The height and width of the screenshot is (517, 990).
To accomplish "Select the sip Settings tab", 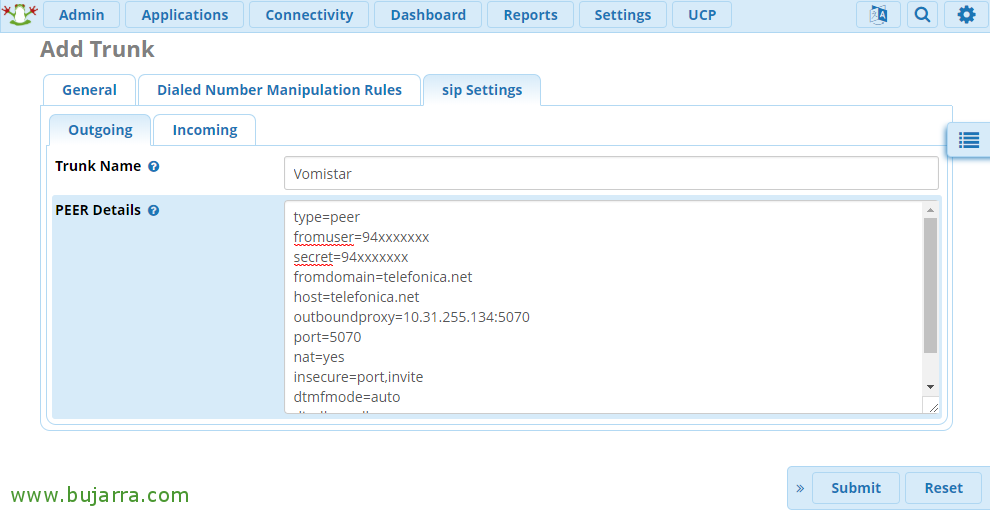I will [x=482, y=90].
